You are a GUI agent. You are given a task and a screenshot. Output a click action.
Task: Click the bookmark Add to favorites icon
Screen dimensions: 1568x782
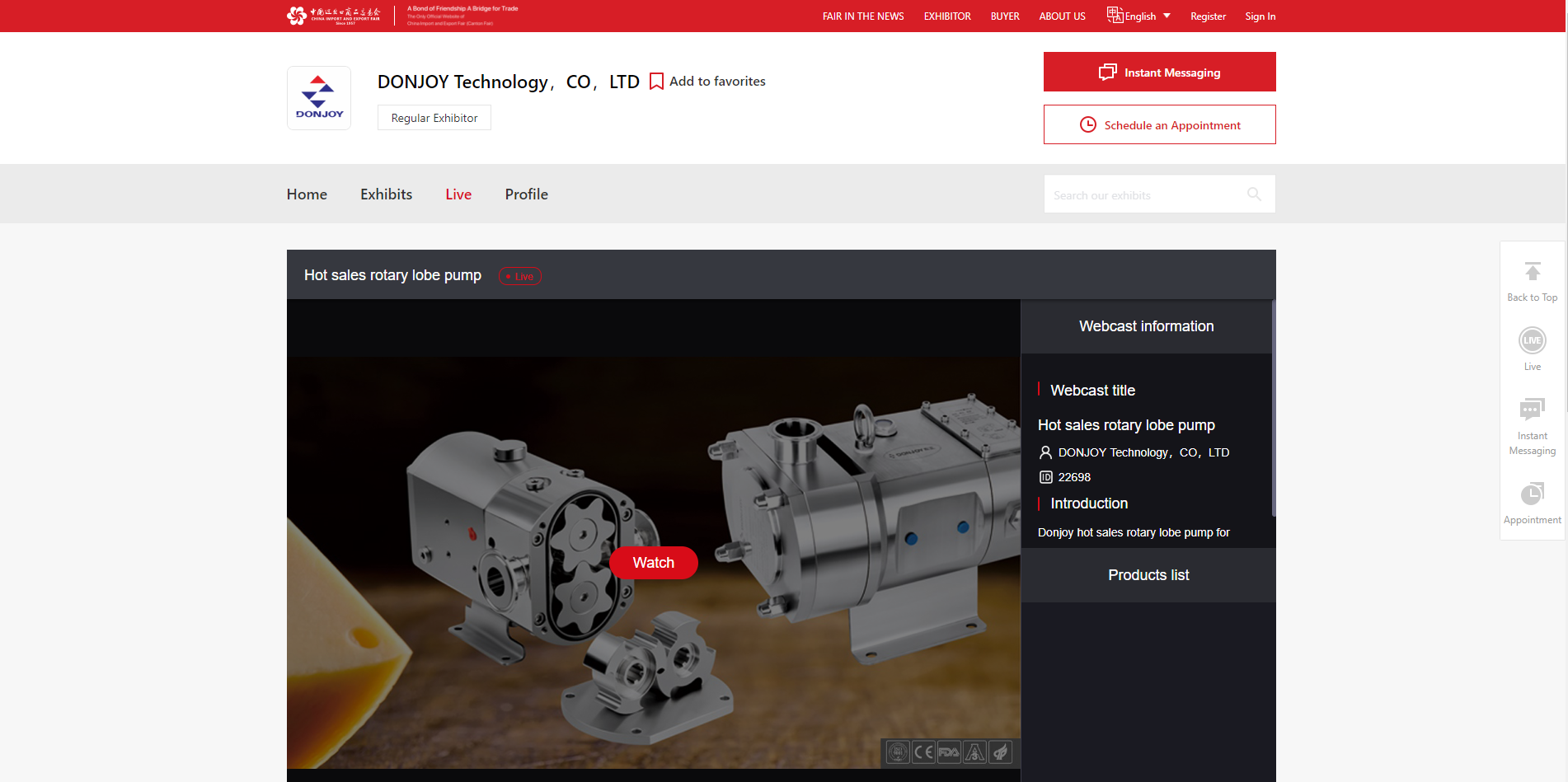coord(656,82)
